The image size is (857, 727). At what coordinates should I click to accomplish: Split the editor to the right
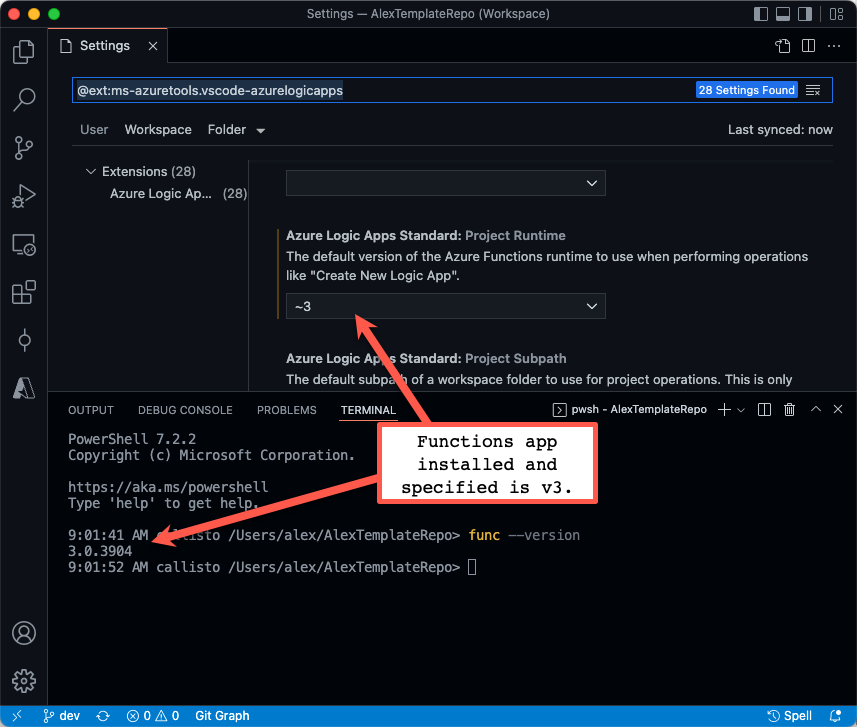808,46
